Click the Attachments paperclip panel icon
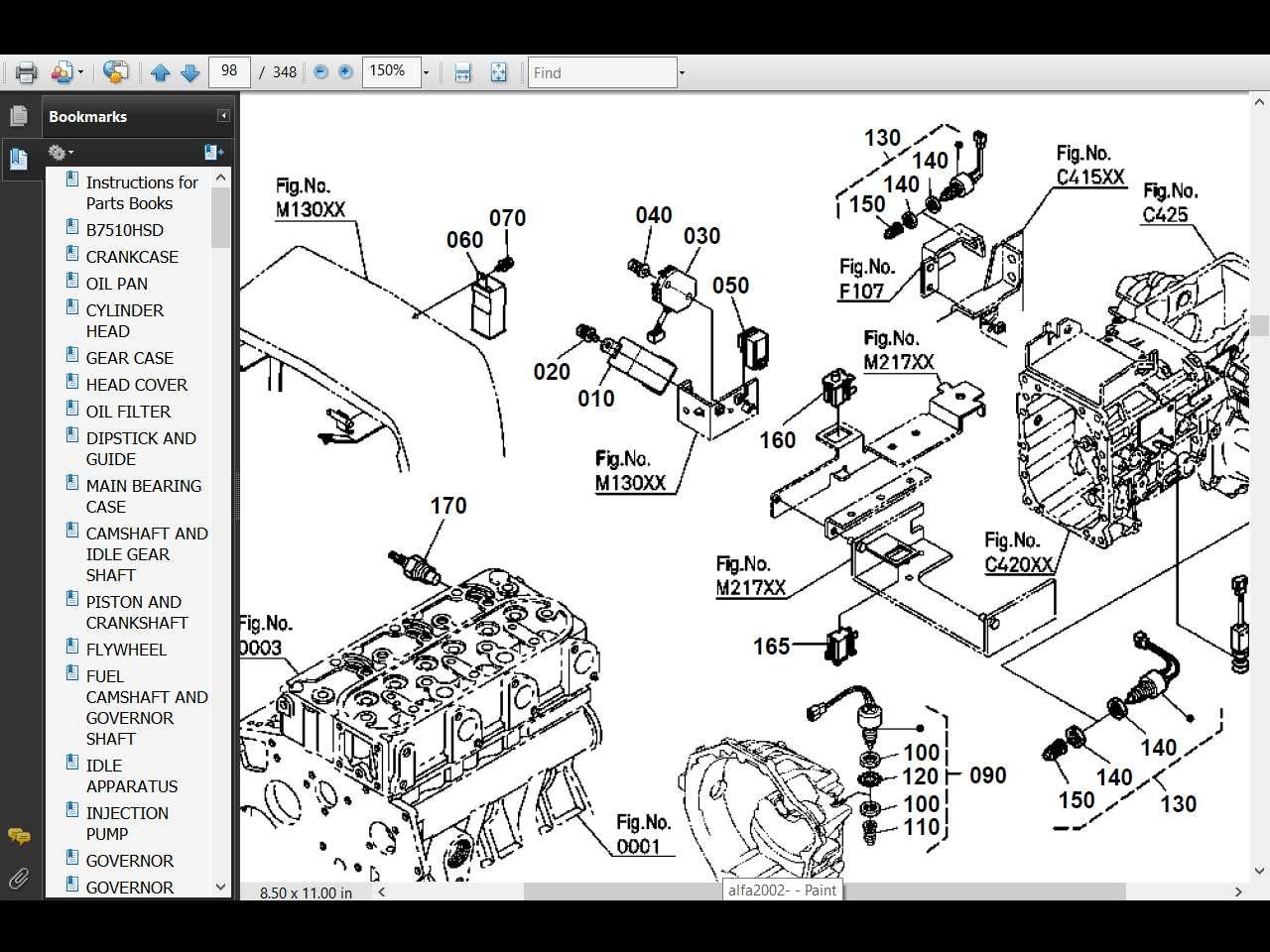This screenshot has width=1270, height=952. pyautogui.click(x=18, y=879)
